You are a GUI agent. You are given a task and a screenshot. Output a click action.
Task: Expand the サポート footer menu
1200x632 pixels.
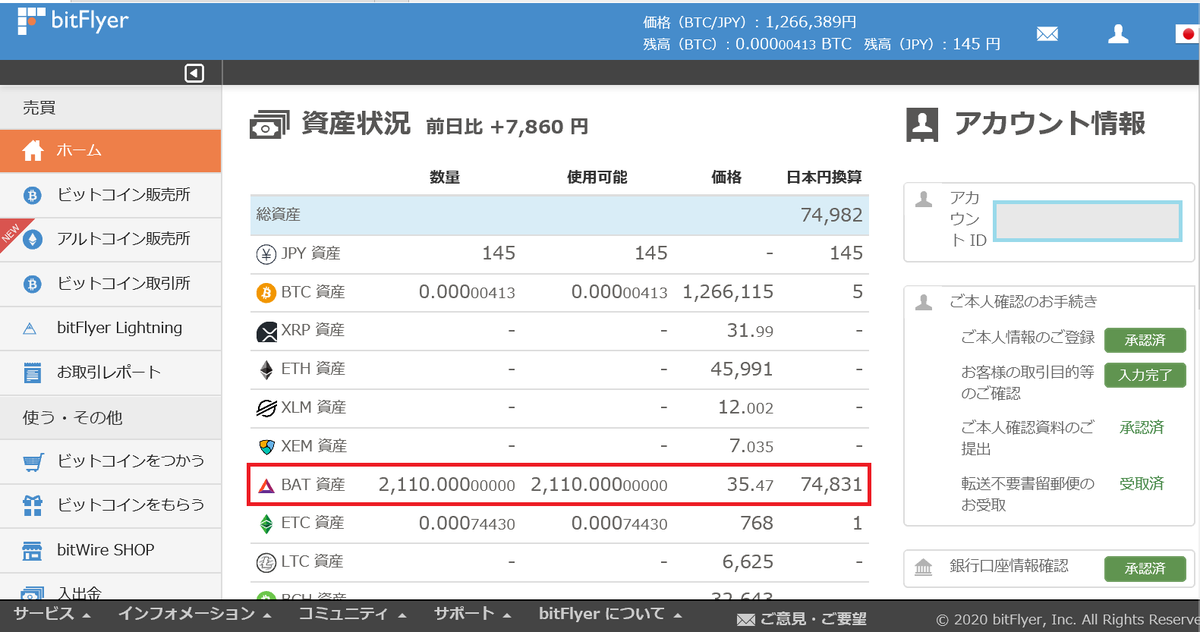coord(473,614)
